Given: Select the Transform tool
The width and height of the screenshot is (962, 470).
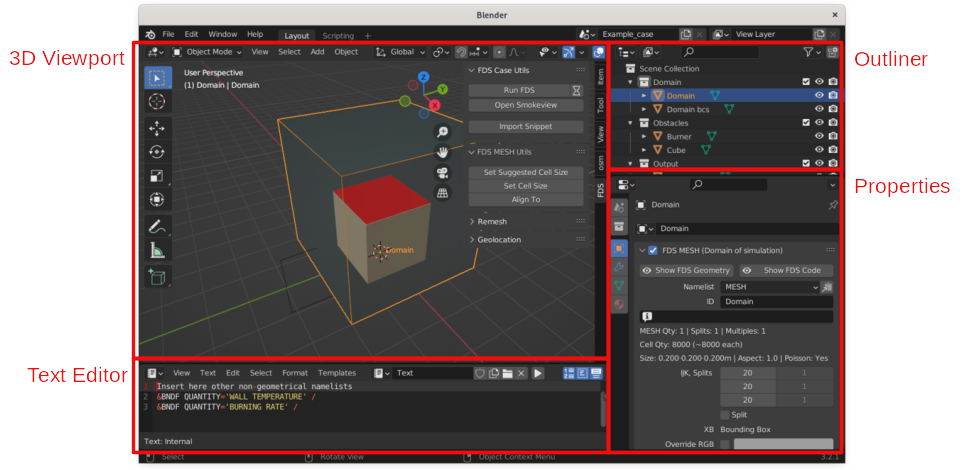Looking at the screenshot, I should click(x=158, y=200).
